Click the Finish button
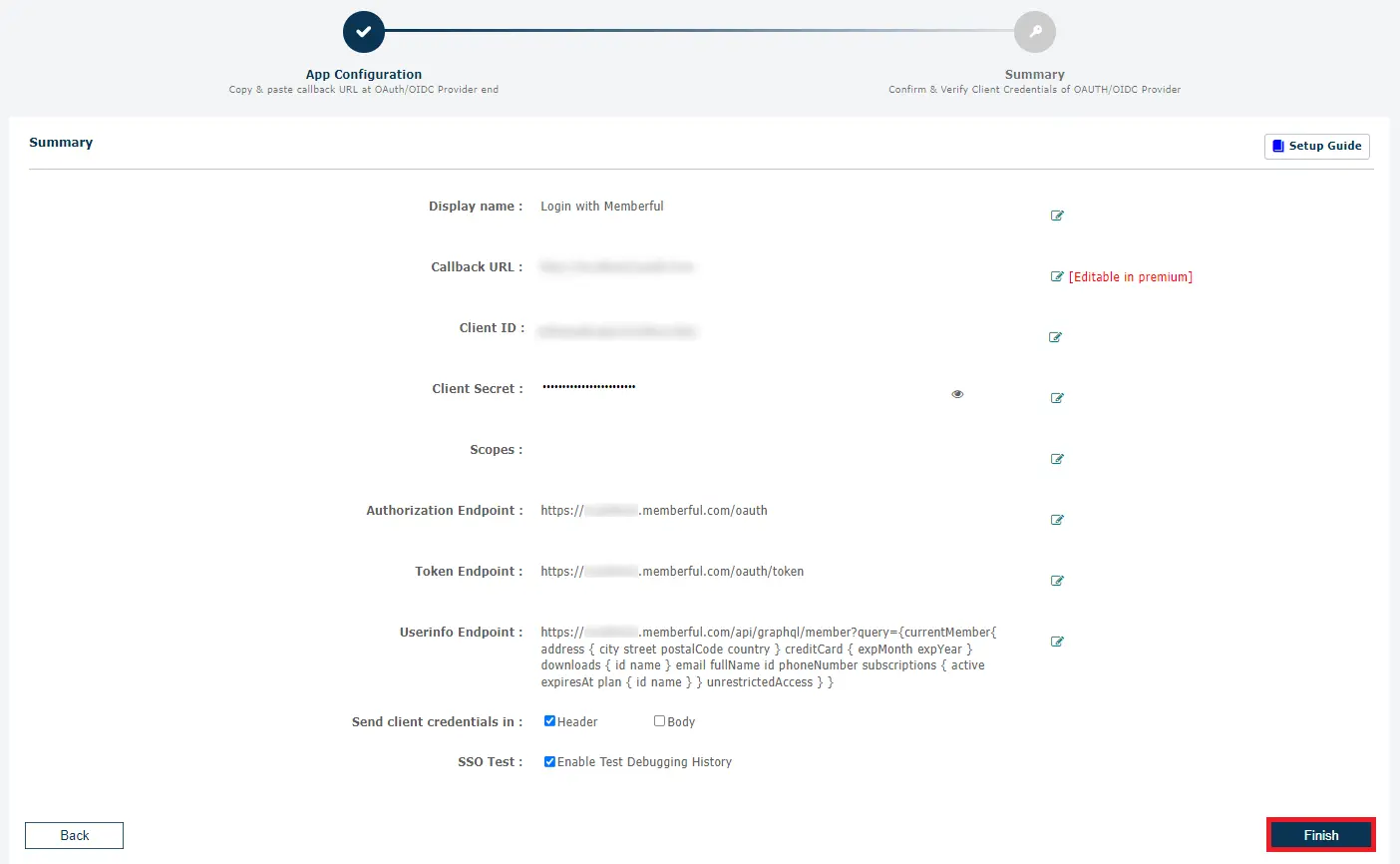 point(1321,835)
